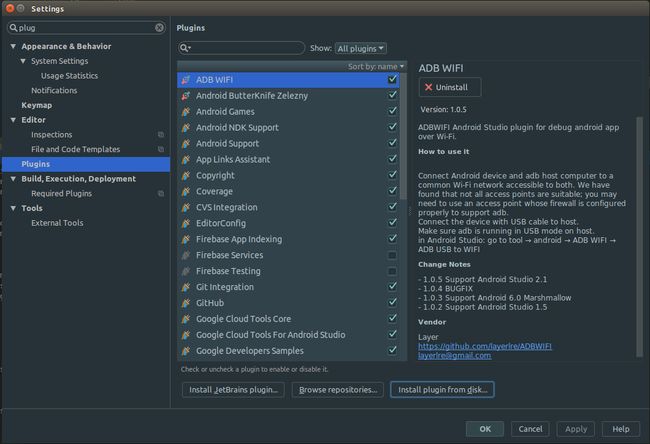Click the Copyright plugin icon
Viewport: 650px width, 444px height.
[x=186, y=175]
